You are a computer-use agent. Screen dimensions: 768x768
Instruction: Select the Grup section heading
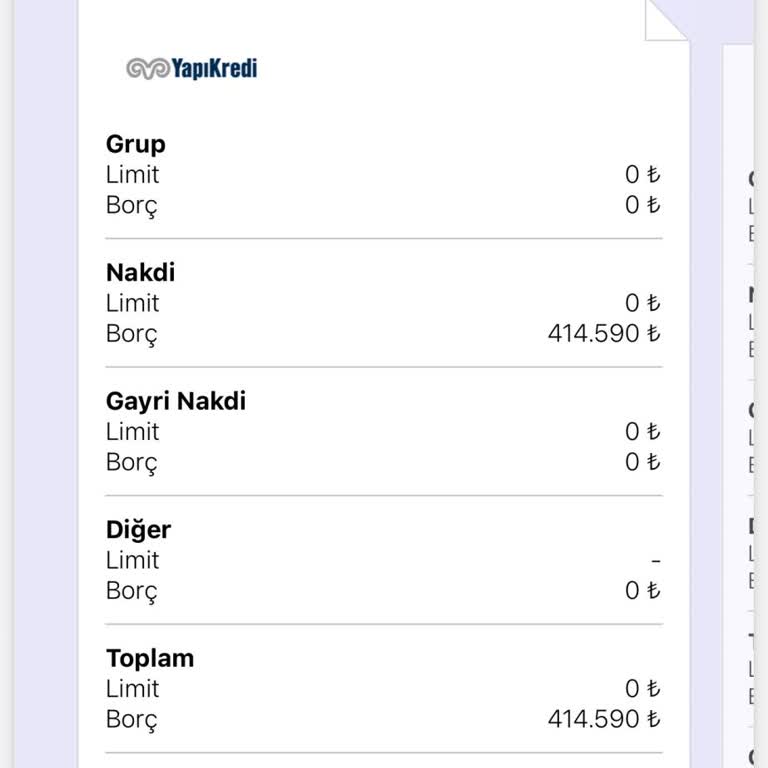click(x=136, y=144)
